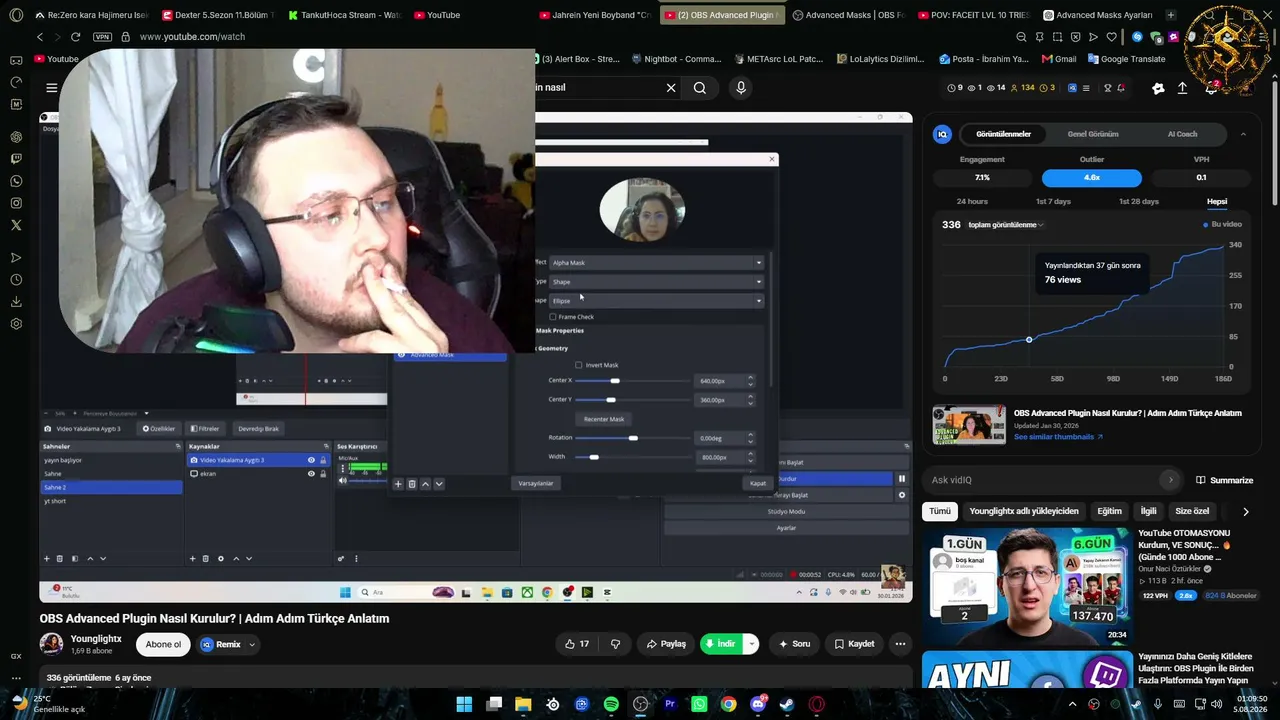Viewport: 1280px width, 720px height.
Task: Toggle the browser VPN badge
Action: (x=102, y=37)
